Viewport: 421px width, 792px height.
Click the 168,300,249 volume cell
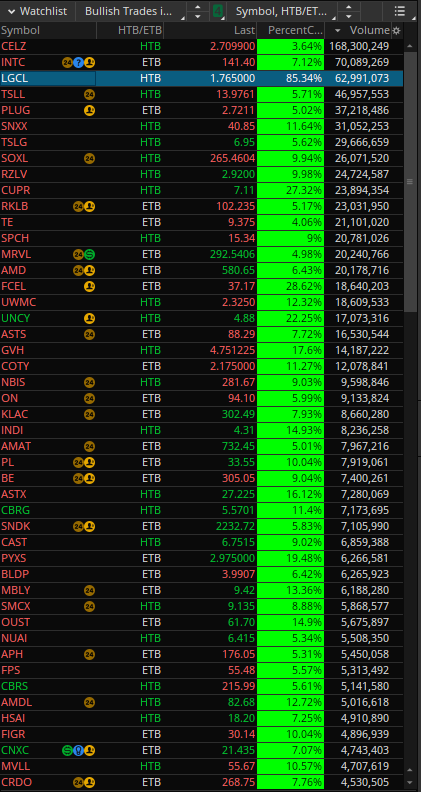pos(359,46)
